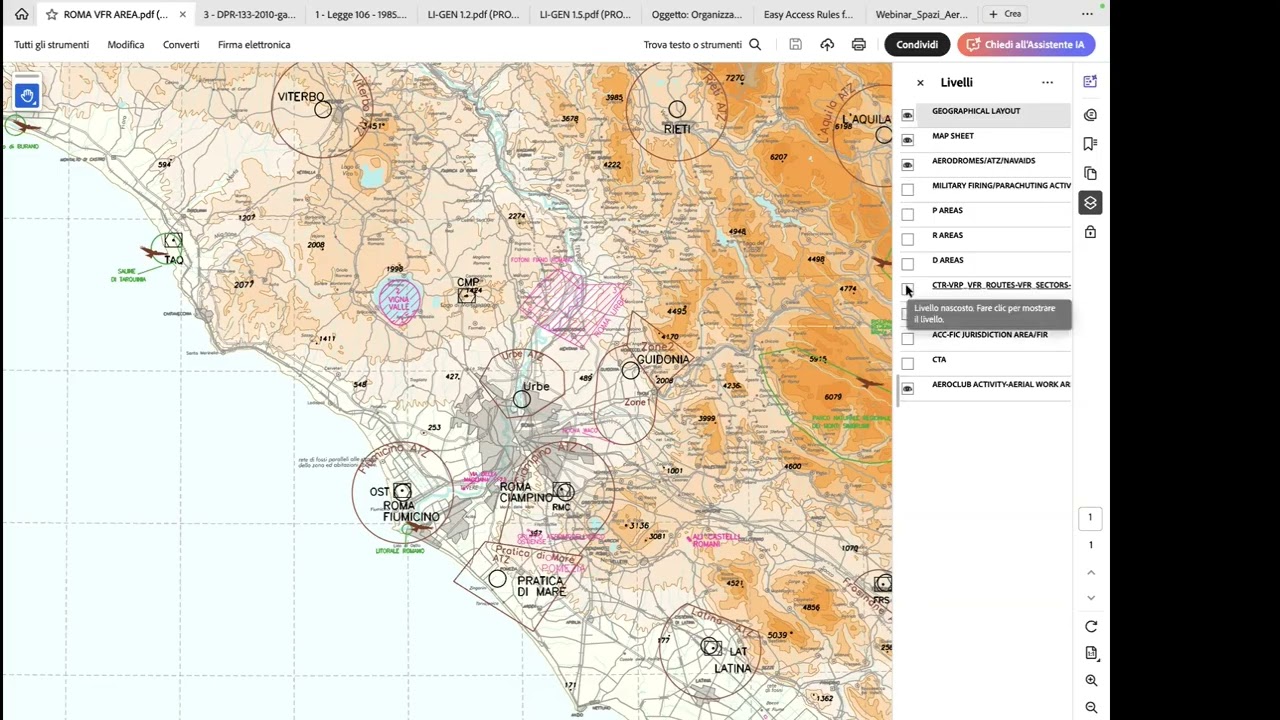Select the hand pan tool
The height and width of the screenshot is (720, 1280).
coord(27,96)
